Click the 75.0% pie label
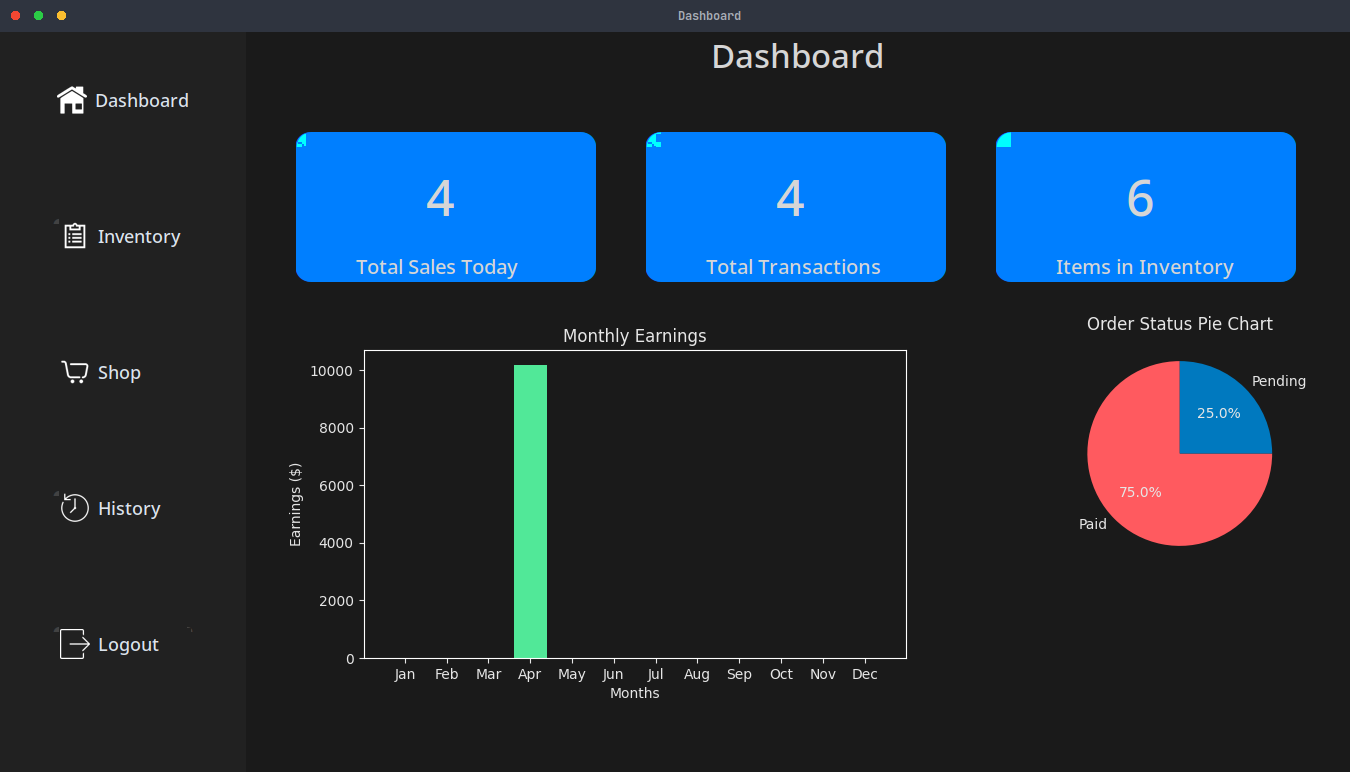The image size is (1350, 772). (1140, 492)
